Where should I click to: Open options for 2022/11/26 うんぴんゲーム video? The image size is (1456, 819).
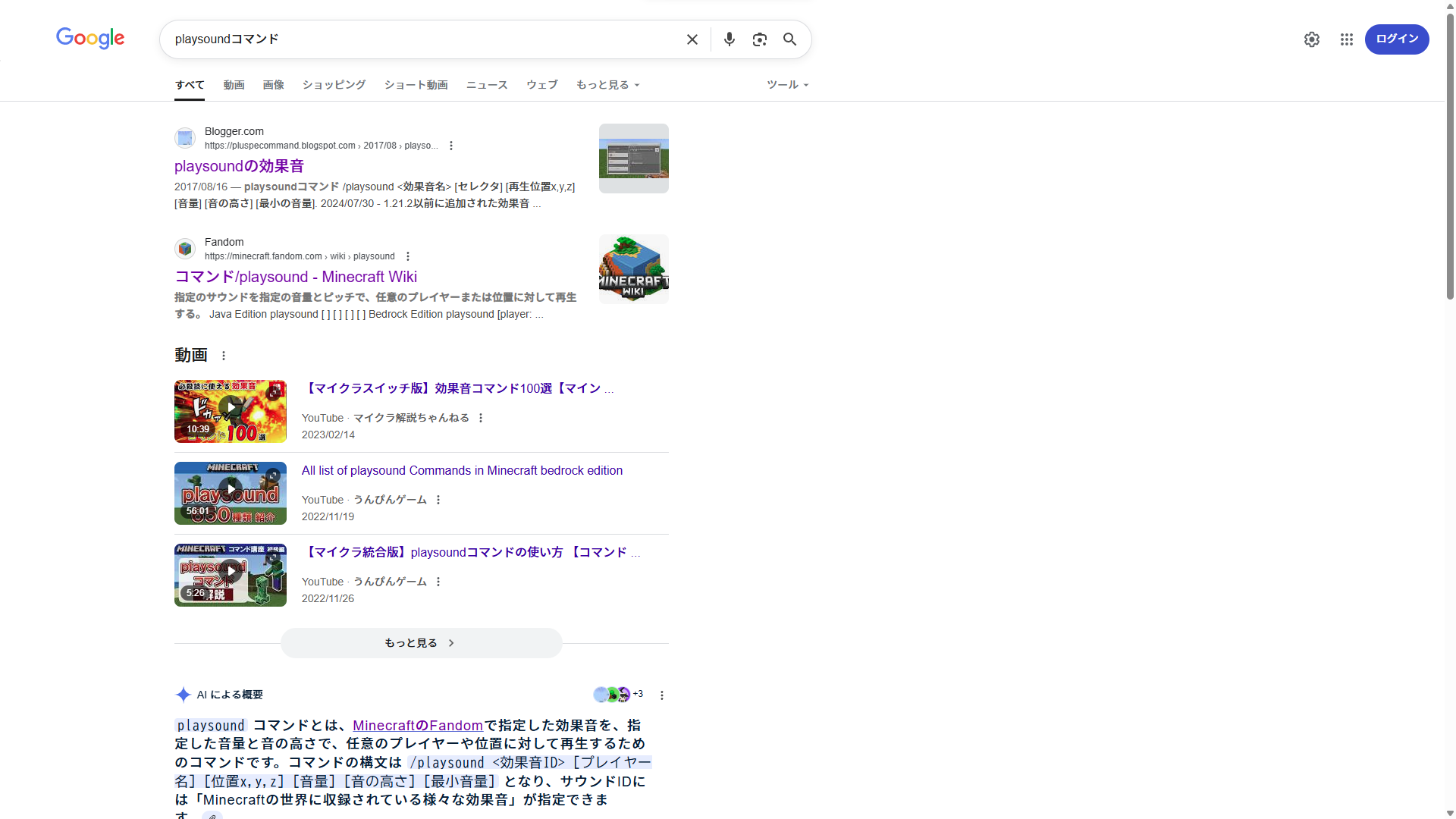[438, 582]
